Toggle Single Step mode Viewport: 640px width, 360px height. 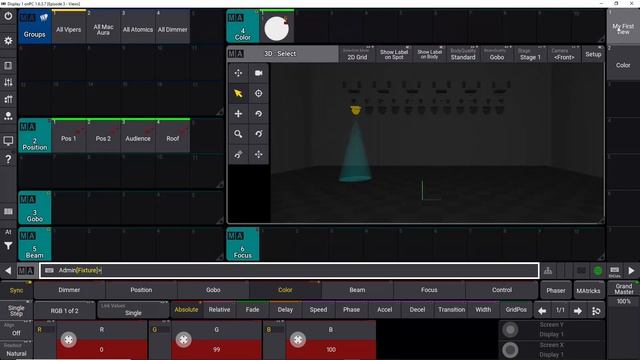16,311
